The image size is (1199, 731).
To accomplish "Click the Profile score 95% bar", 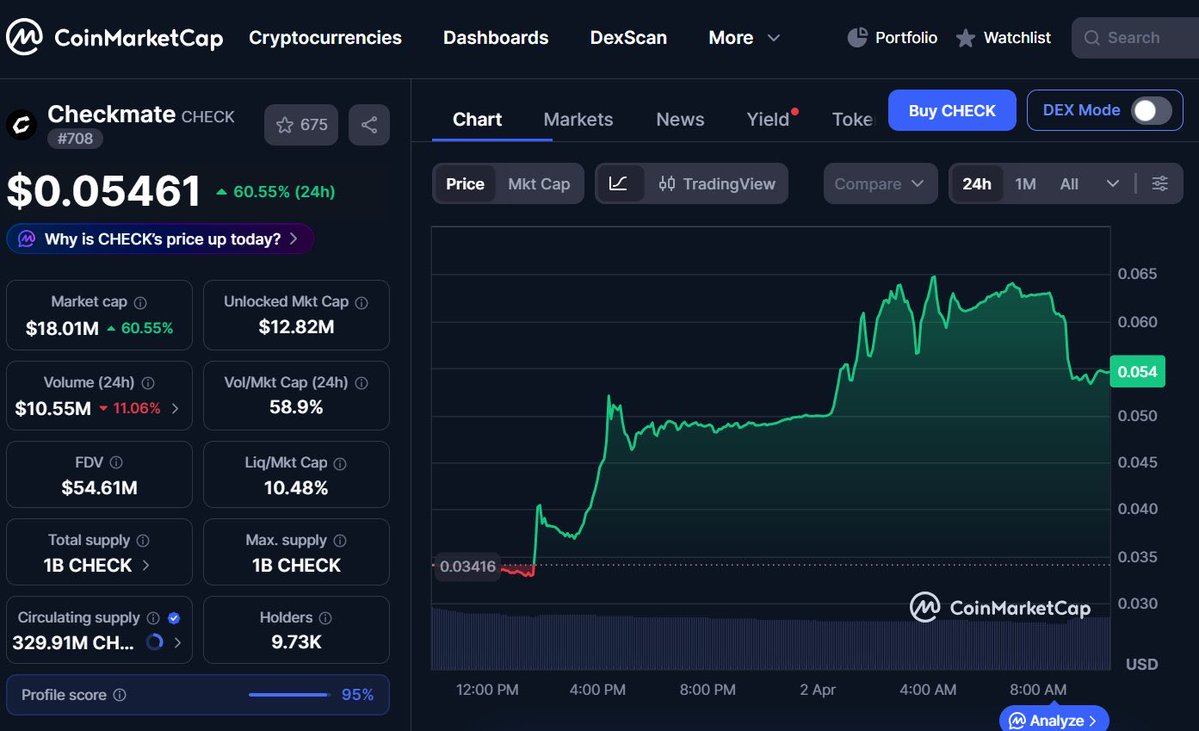I will pos(289,695).
